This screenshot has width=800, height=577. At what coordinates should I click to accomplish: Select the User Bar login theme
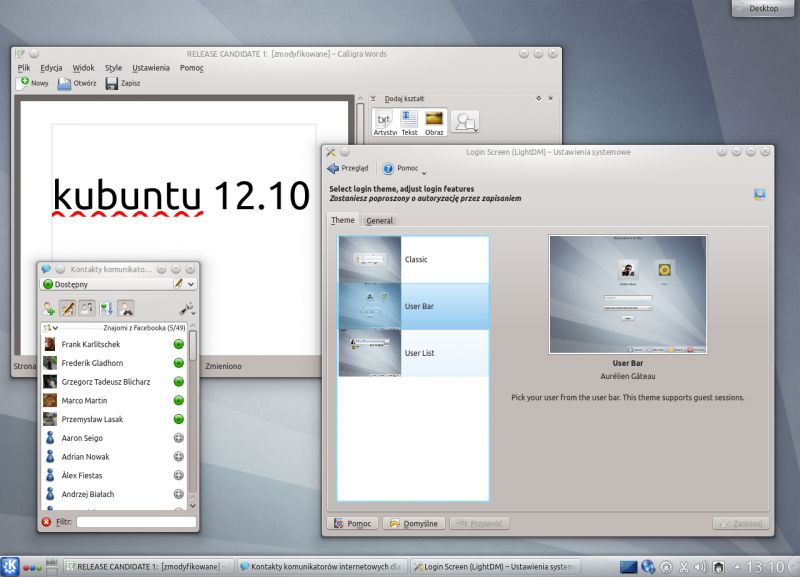tap(413, 306)
